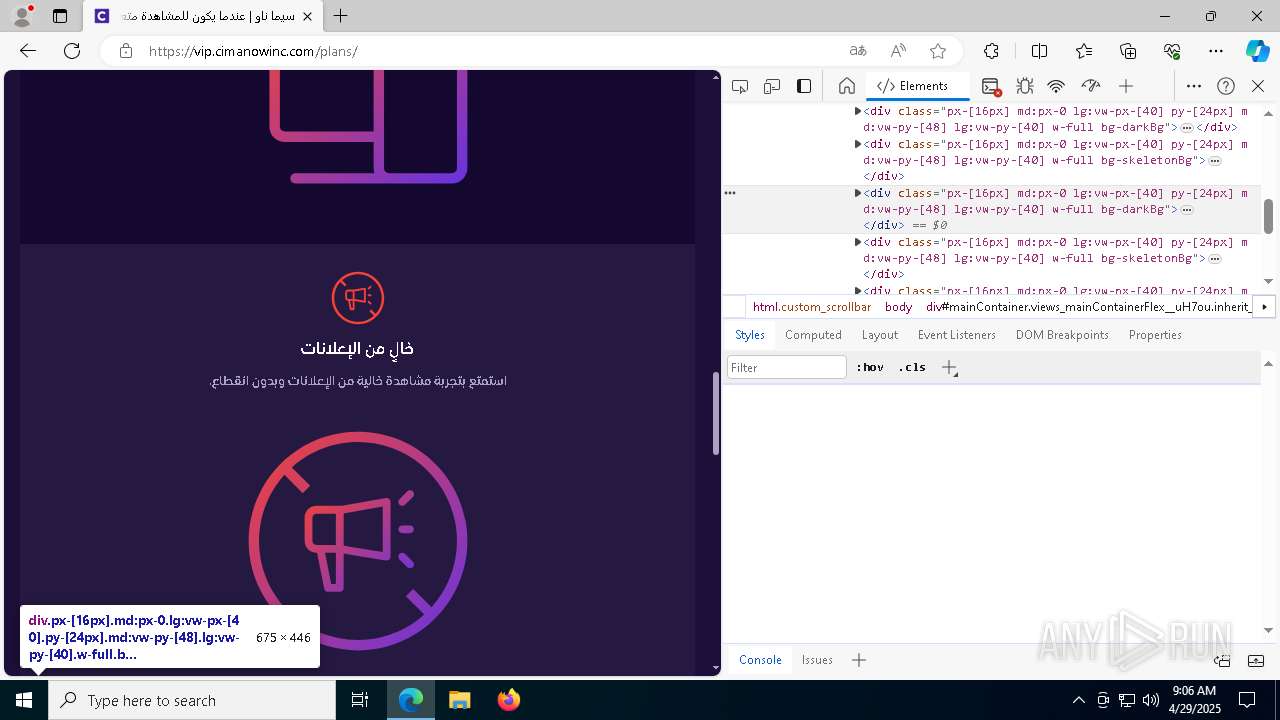1280x720 pixels.
Task: Toggle :hov element state panel
Action: tap(870, 367)
